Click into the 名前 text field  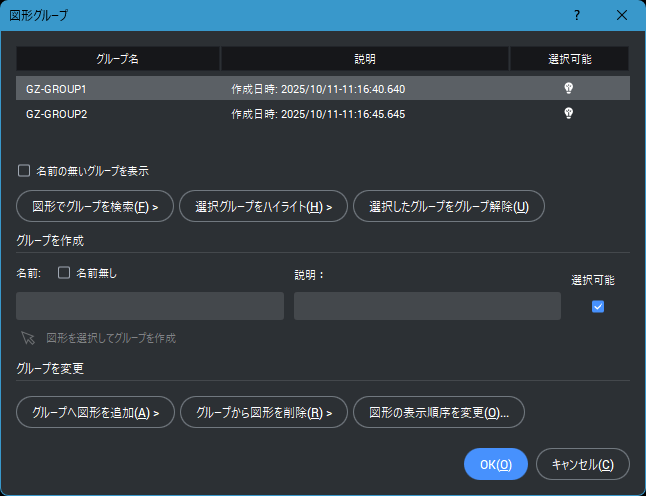(150, 306)
